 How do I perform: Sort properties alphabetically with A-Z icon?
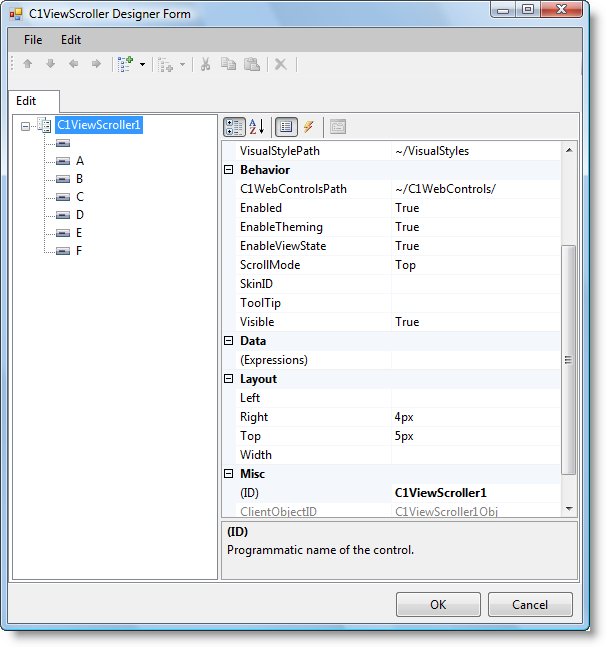point(256,127)
